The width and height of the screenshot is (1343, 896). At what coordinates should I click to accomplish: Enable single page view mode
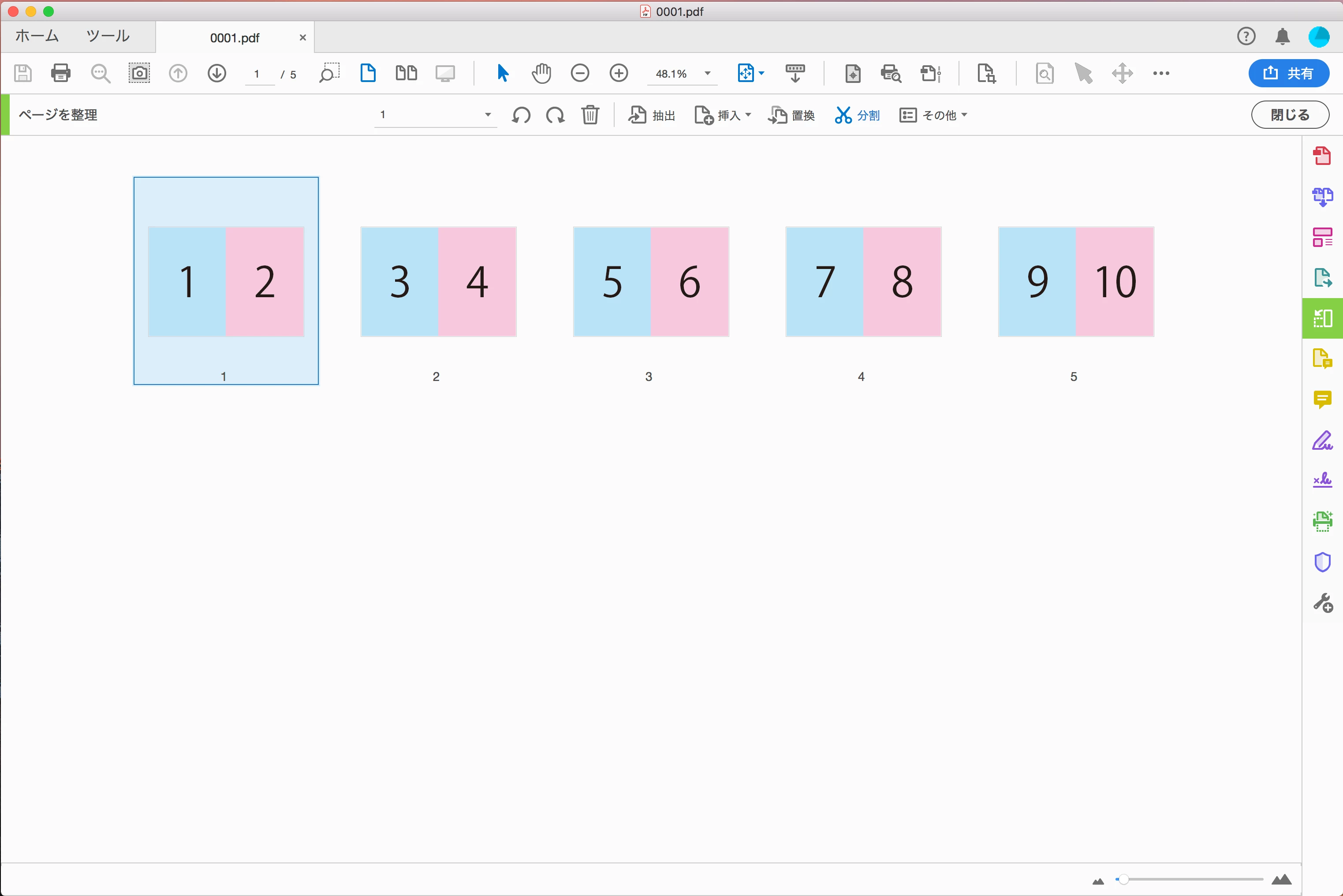368,73
